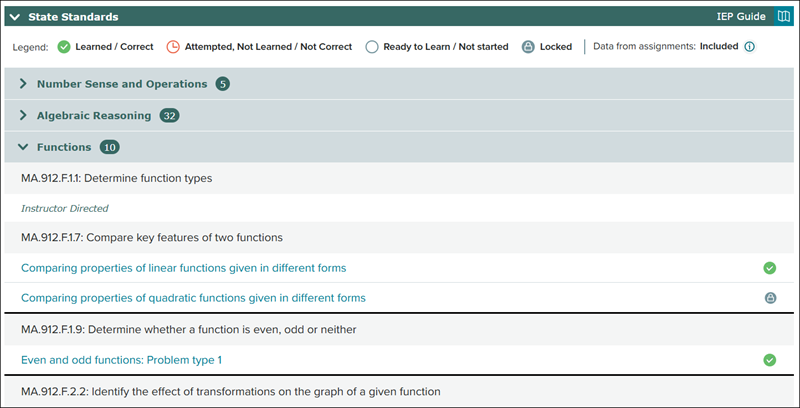Click the green checkmark on the Even and odd row
Image resolution: width=800 pixels, height=408 pixels.
769,360
